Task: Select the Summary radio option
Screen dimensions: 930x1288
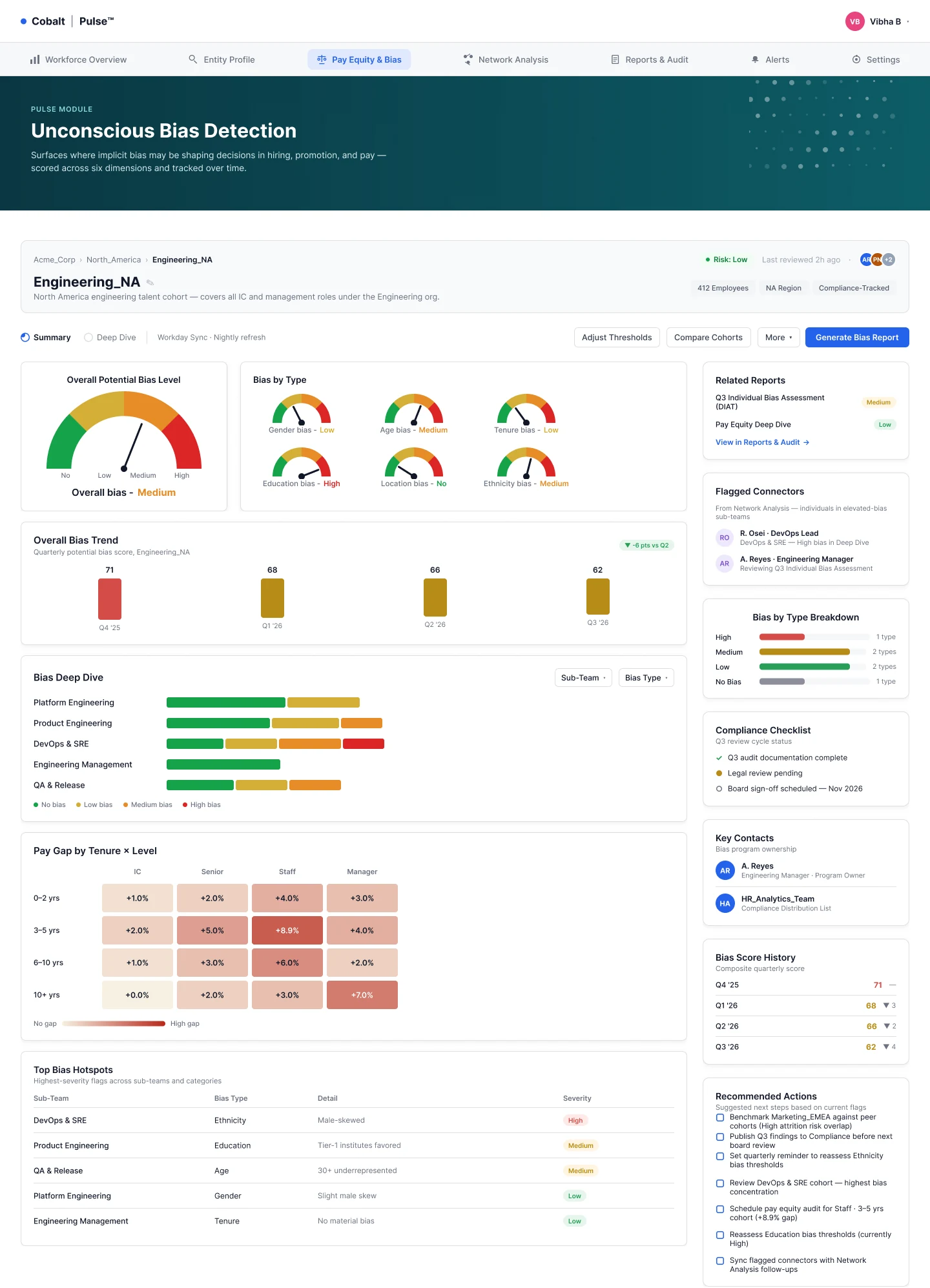Action: point(25,337)
